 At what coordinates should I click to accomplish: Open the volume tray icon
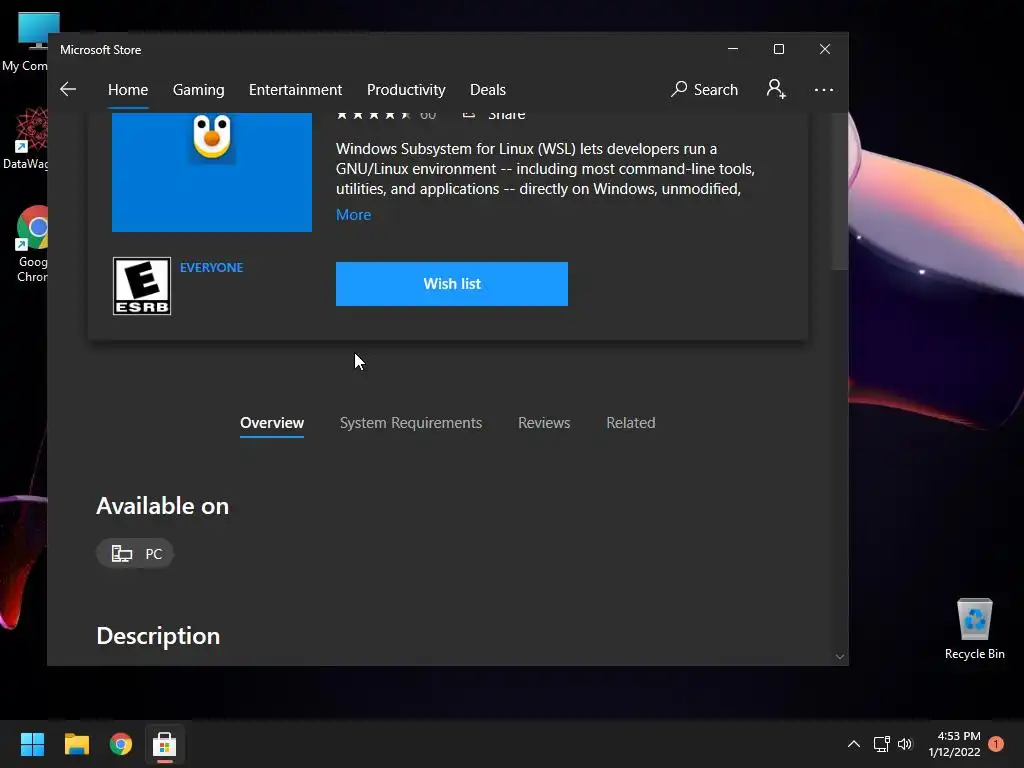click(904, 744)
